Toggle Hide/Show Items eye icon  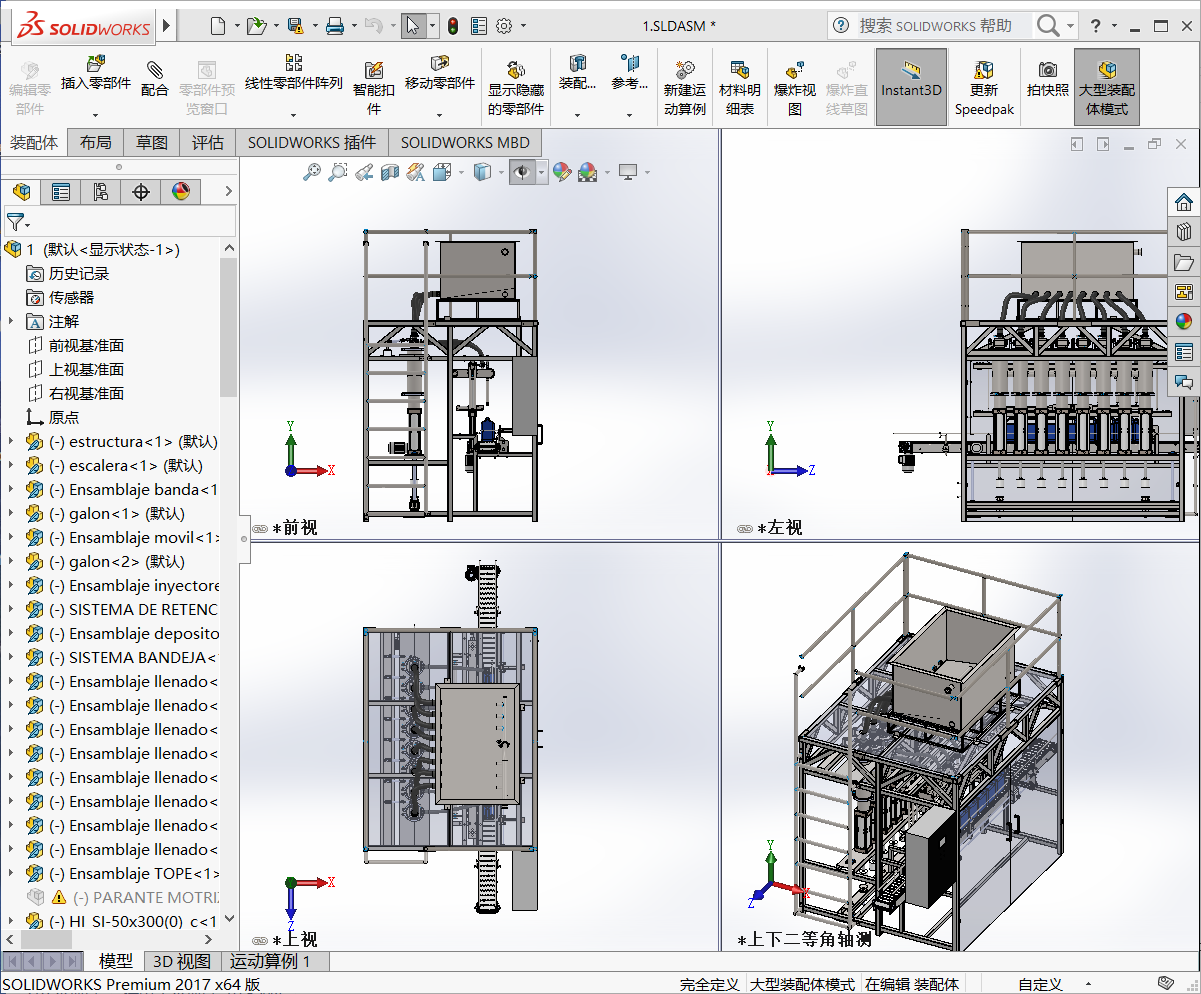coord(521,172)
